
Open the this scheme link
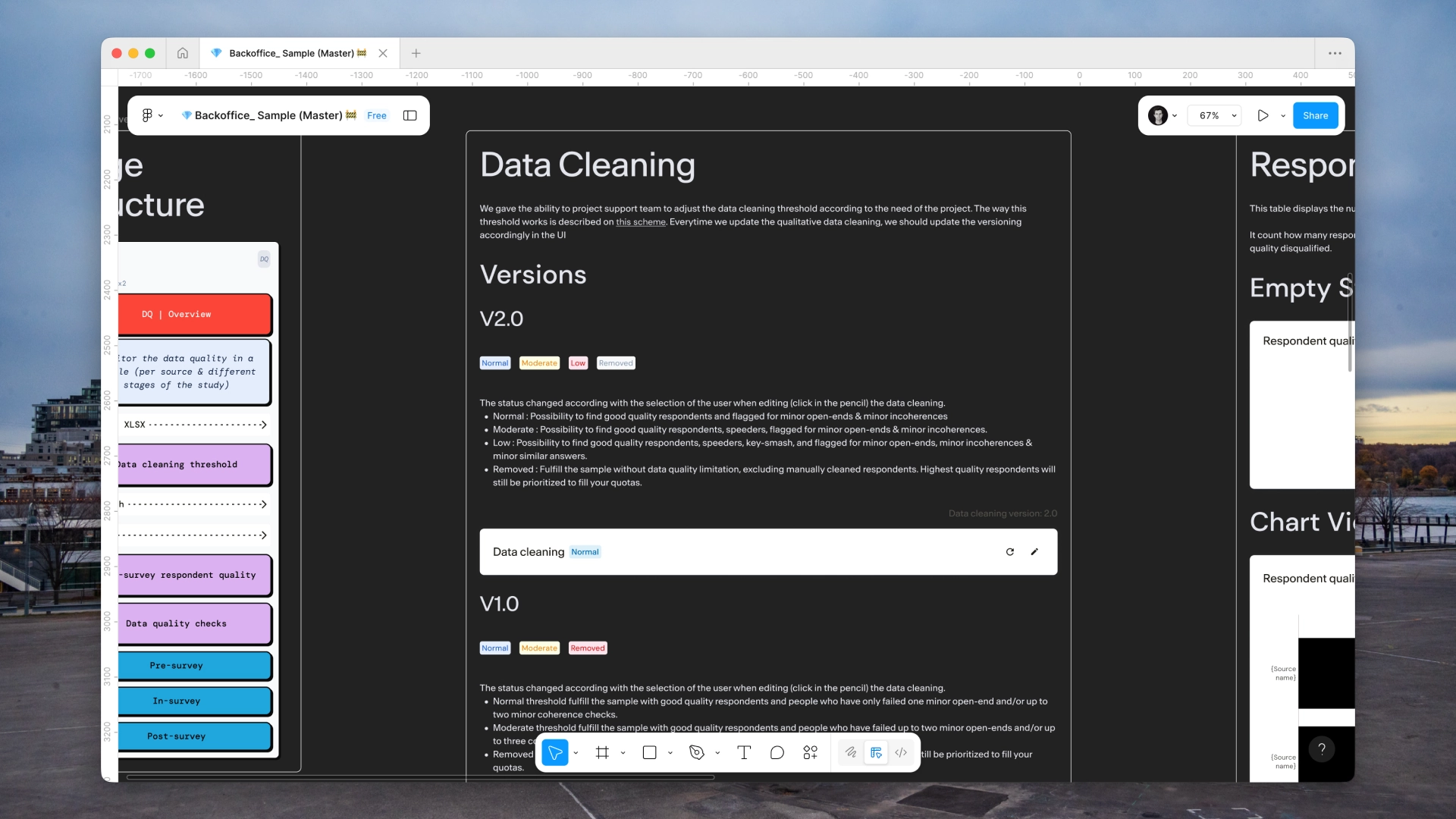point(640,221)
